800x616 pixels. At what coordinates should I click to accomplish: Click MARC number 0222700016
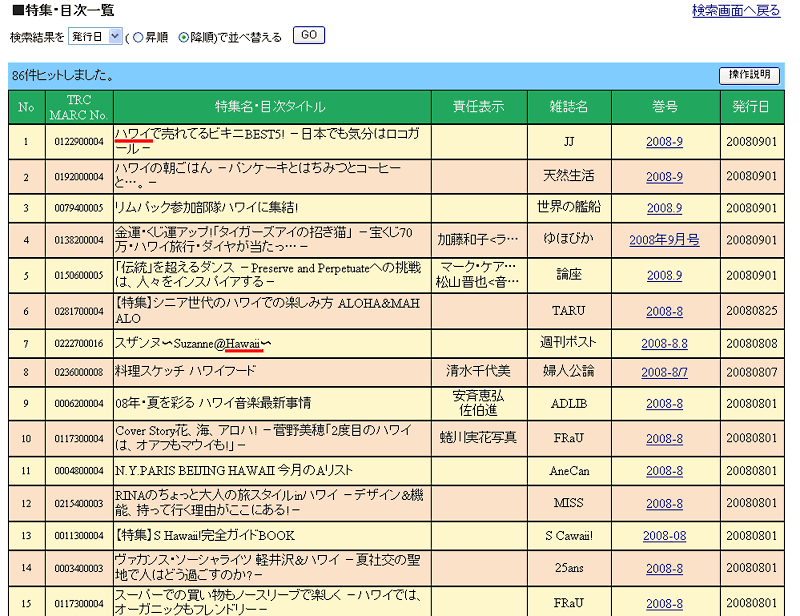tap(79, 343)
